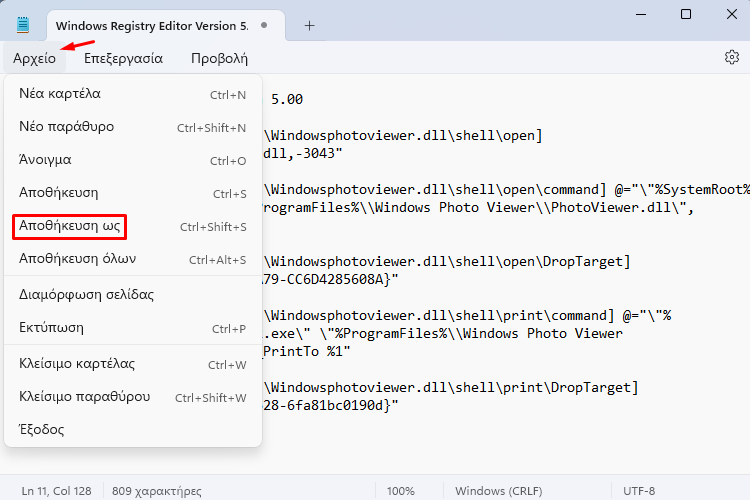Select Κλείσιμο καρτέλας menu entry
The height and width of the screenshot is (500, 750).
tap(132, 364)
